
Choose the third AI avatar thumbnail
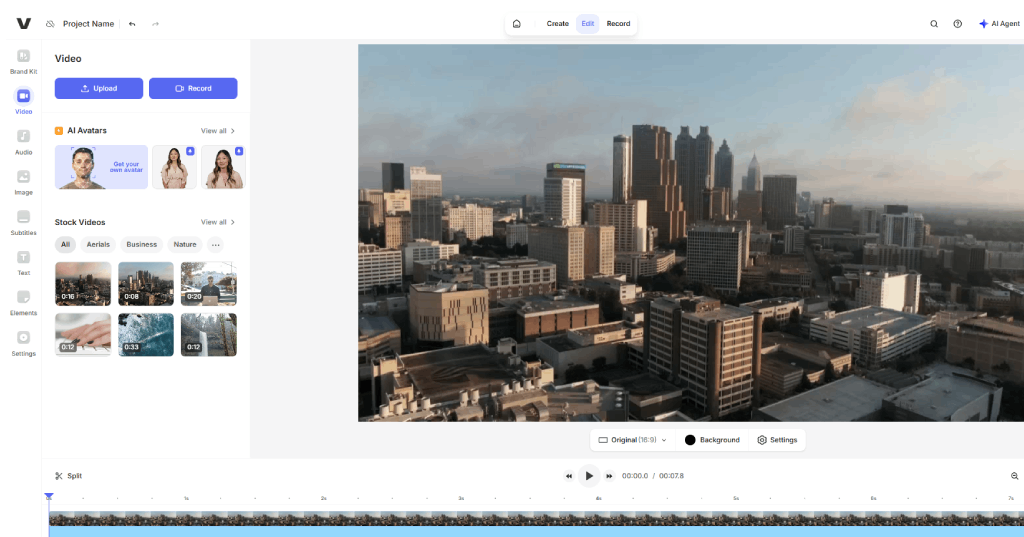pyautogui.click(x=223, y=167)
